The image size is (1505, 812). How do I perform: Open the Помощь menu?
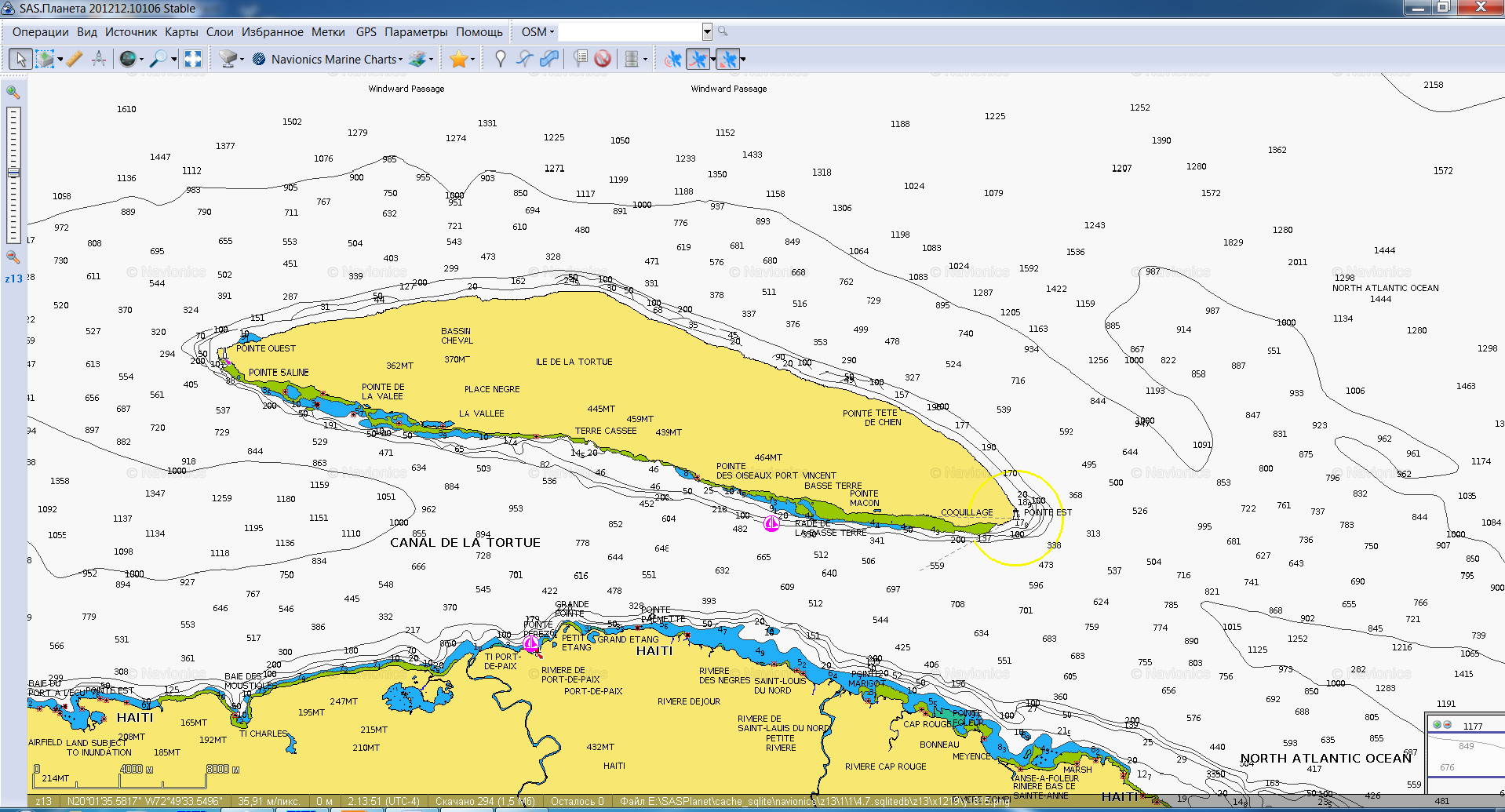[x=479, y=32]
